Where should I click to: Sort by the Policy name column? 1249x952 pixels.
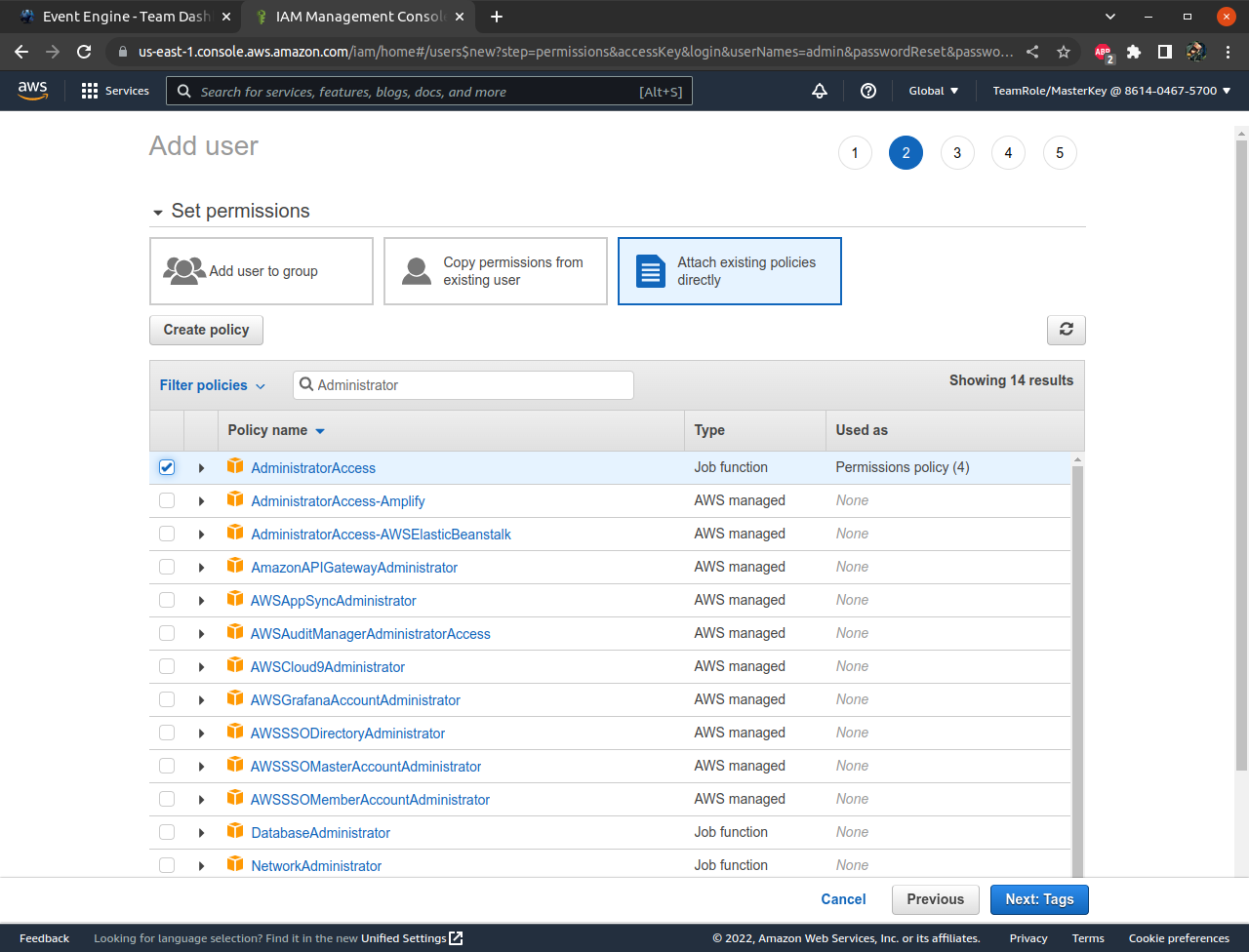(276, 430)
